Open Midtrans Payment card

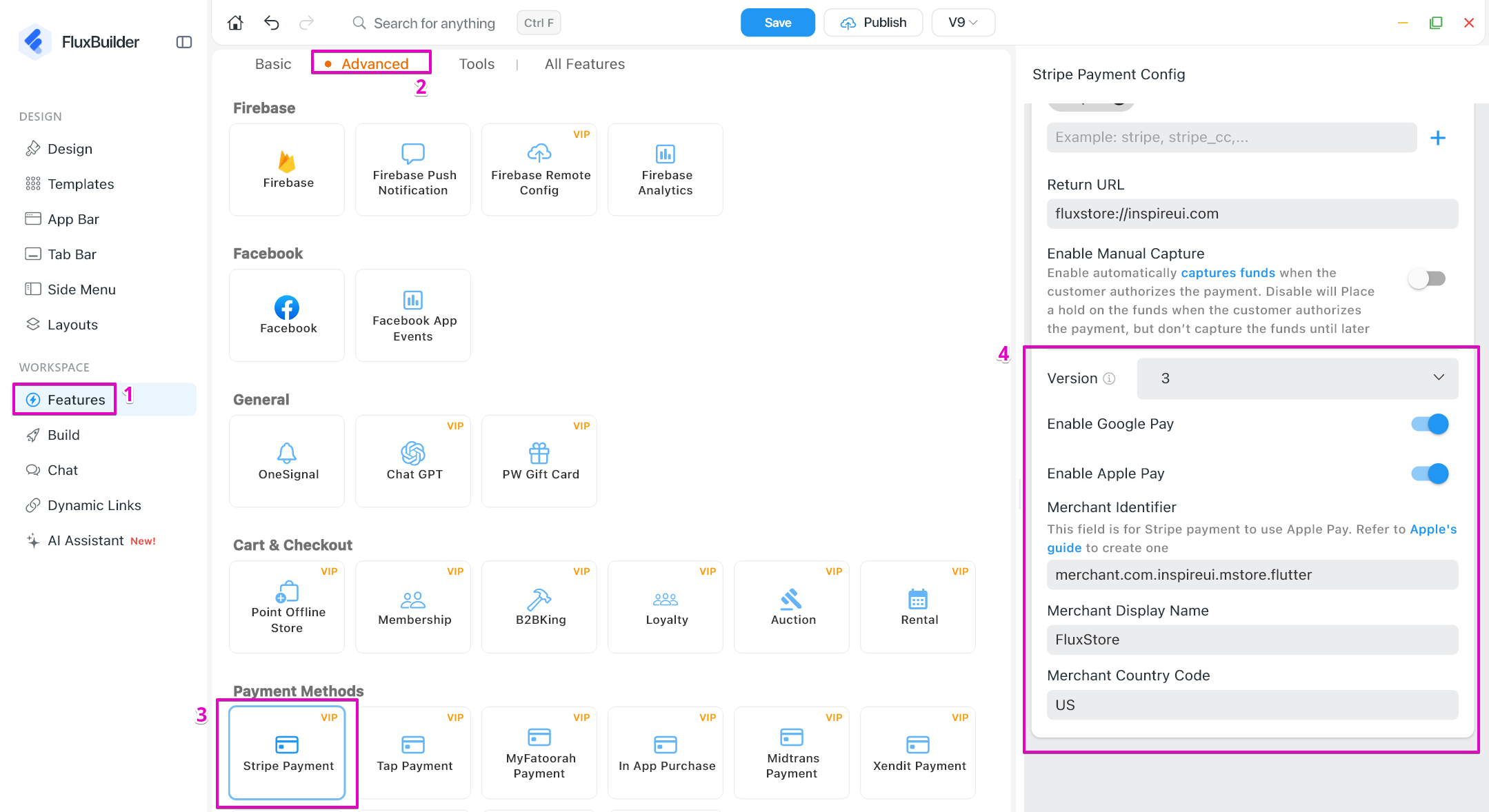click(792, 753)
